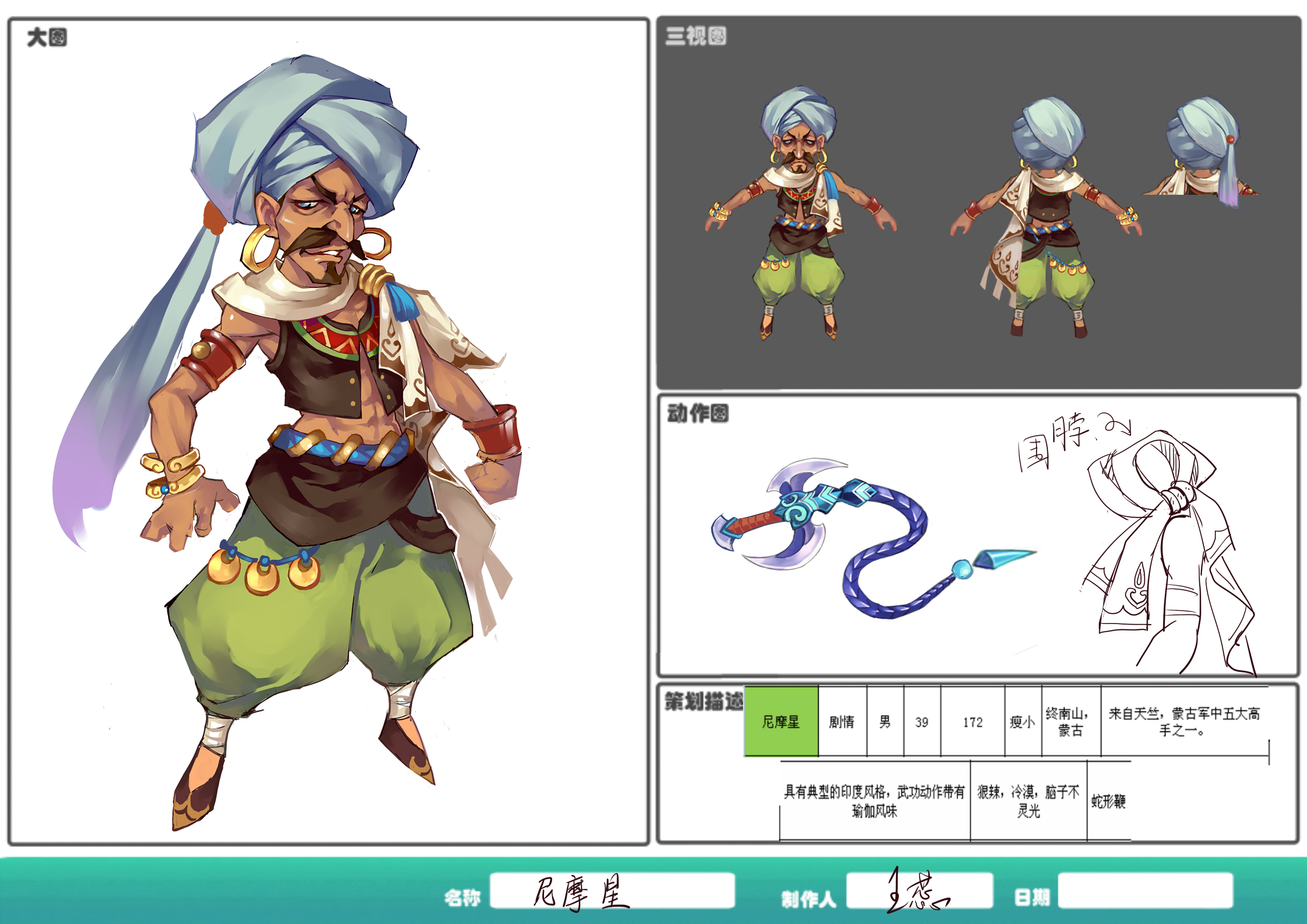Image resolution: width=1307 pixels, height=924 pixels.
Task: Select the front-view 3D model
Action: pyautogui.click(x=800, y=214)
